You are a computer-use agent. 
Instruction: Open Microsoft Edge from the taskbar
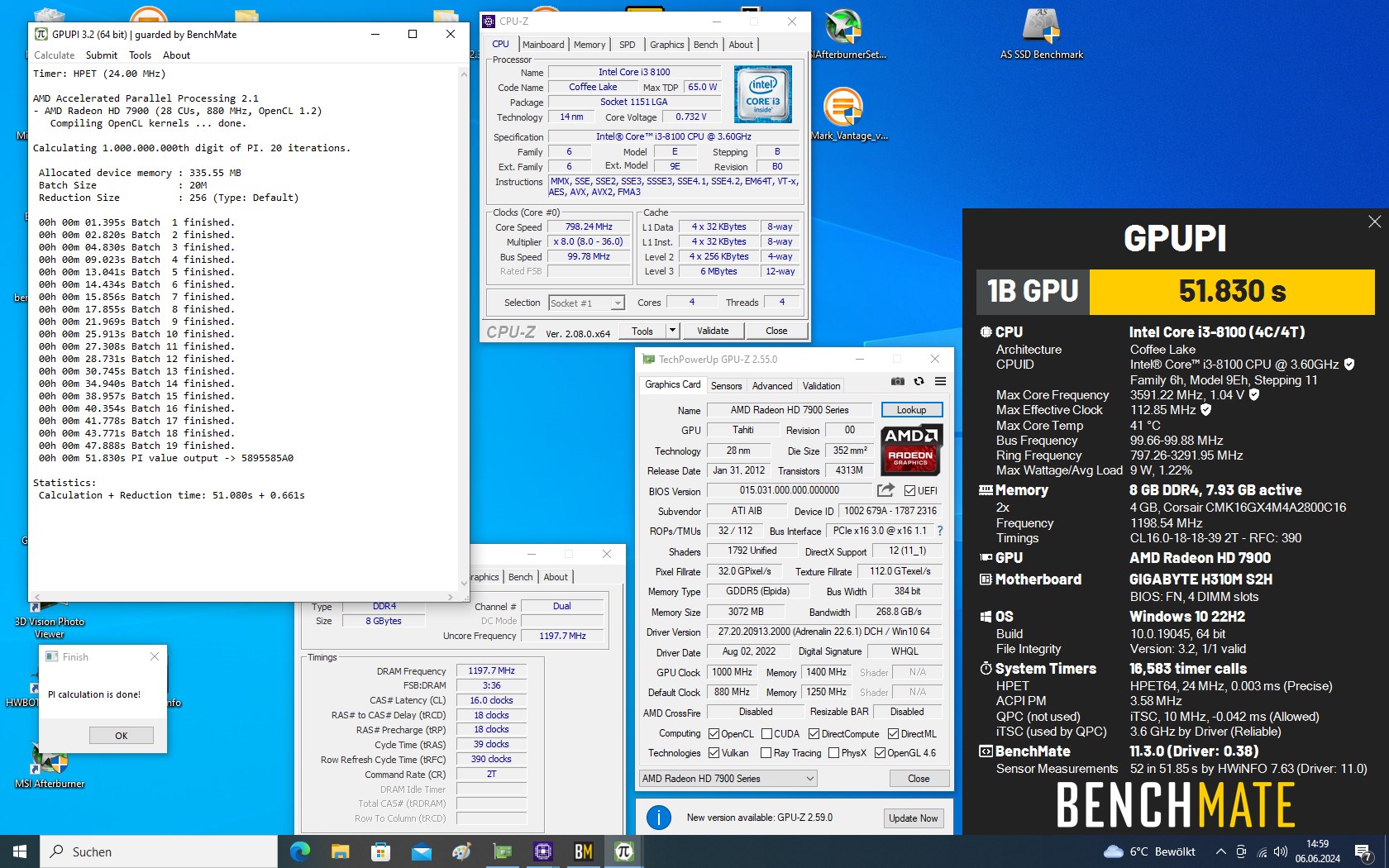(299, 851)
